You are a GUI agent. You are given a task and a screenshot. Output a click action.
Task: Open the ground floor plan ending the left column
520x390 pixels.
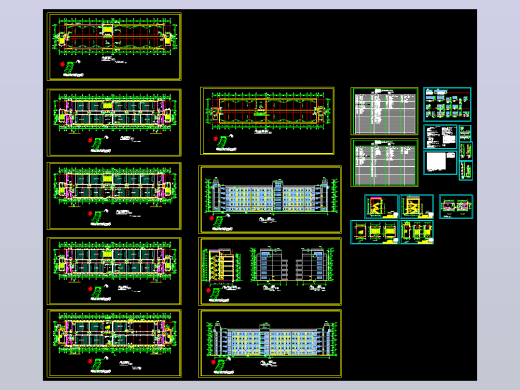pyautogui.click(x=114, y=343)
